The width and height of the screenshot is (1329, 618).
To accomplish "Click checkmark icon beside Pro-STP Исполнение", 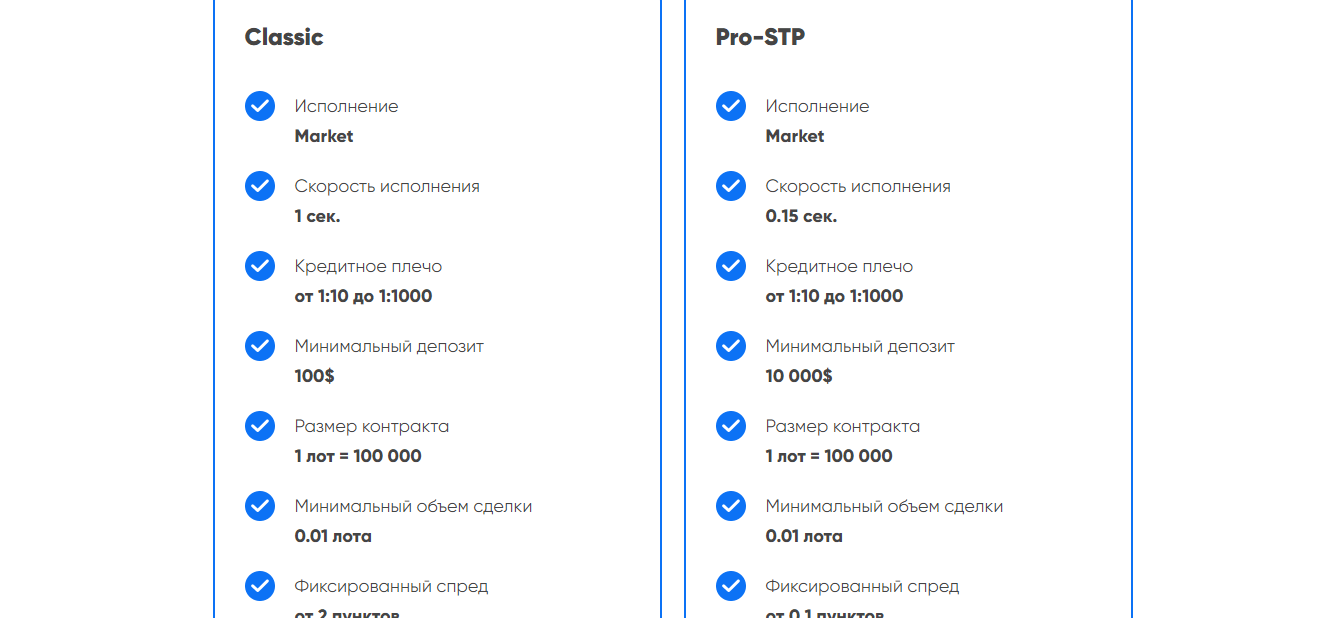I will pos(731,106).
